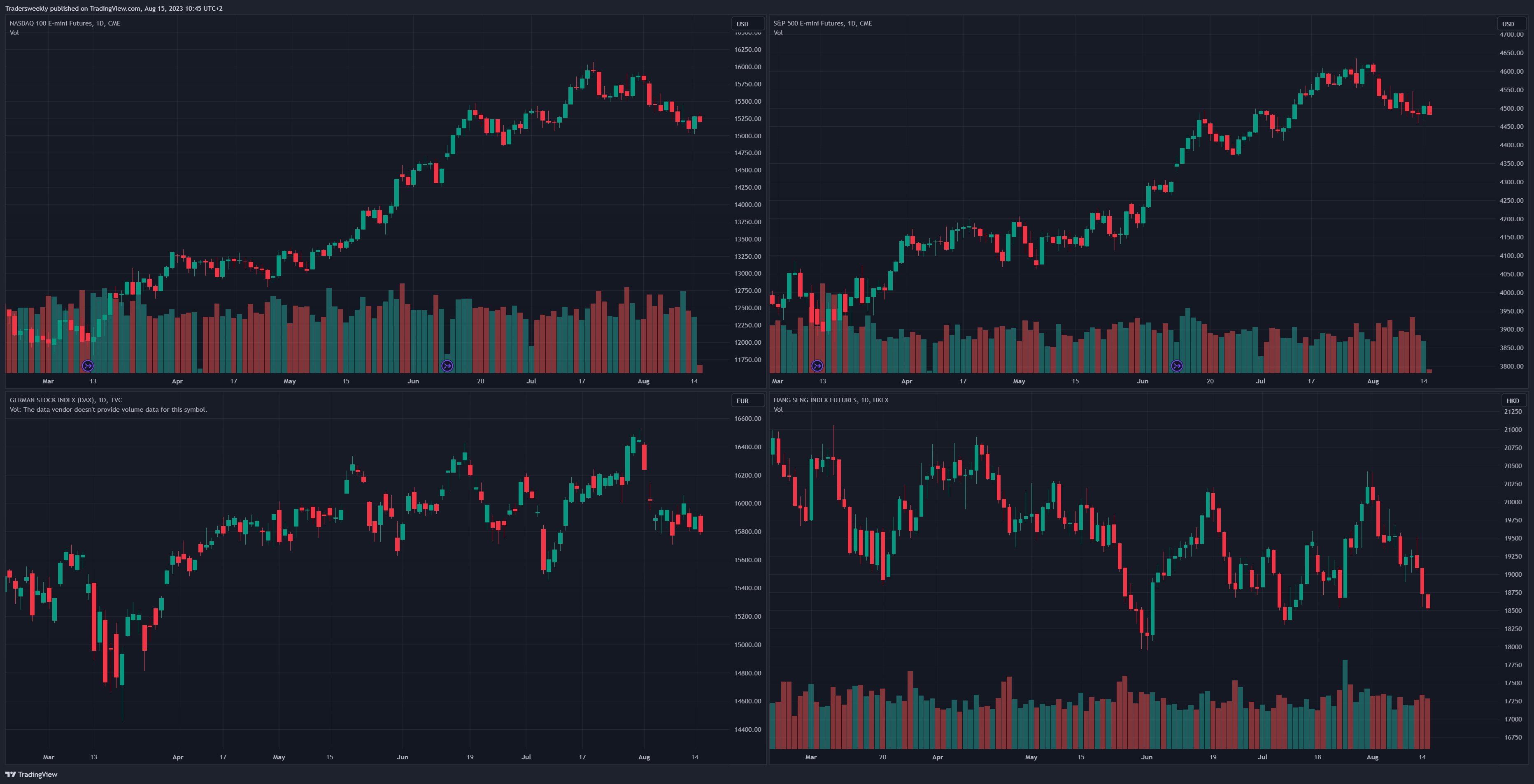
Task: Click the purple rollover marker in June on NASDAQ chart
Action: (x=447, y=366)
